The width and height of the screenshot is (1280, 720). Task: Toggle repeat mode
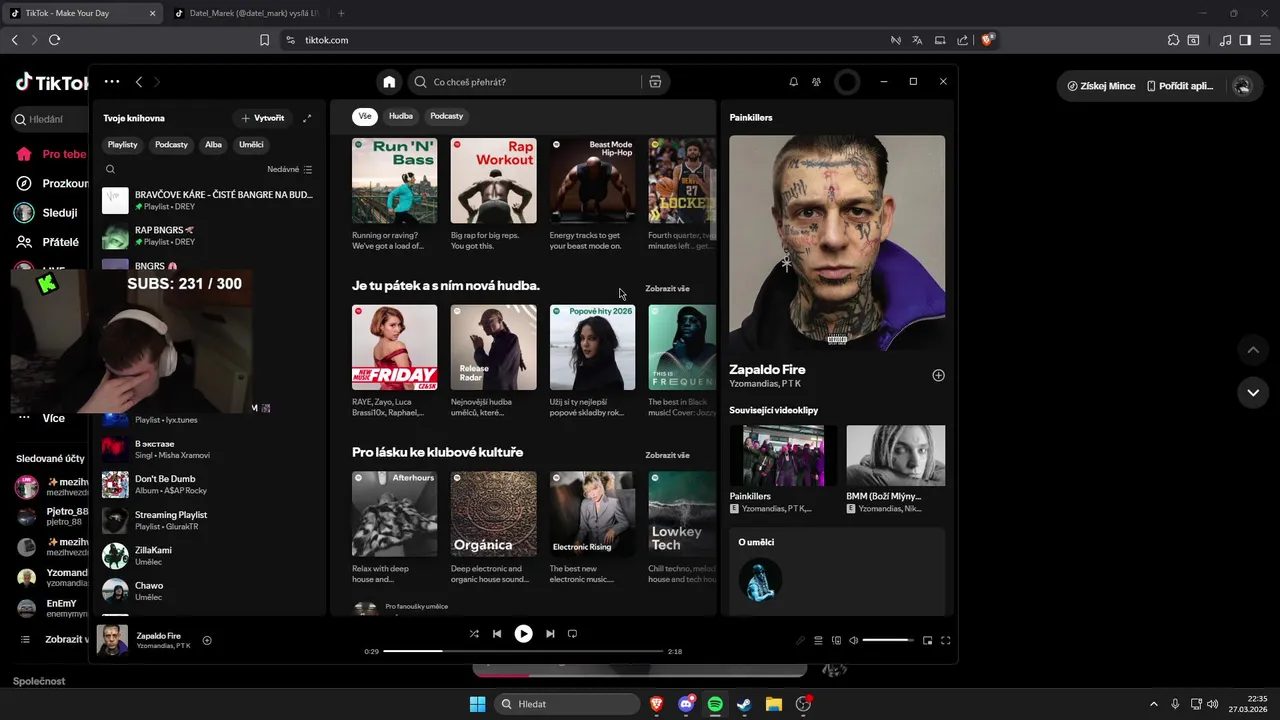[x=573, y=633]
